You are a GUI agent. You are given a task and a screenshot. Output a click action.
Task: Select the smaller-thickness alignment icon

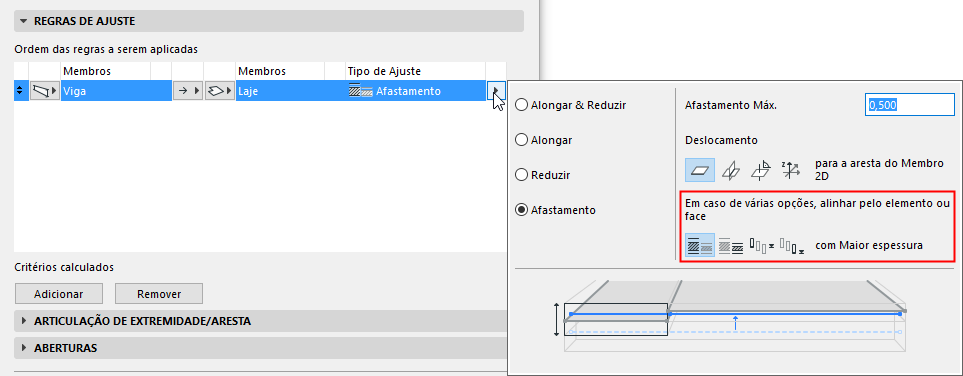click(731, 246)
